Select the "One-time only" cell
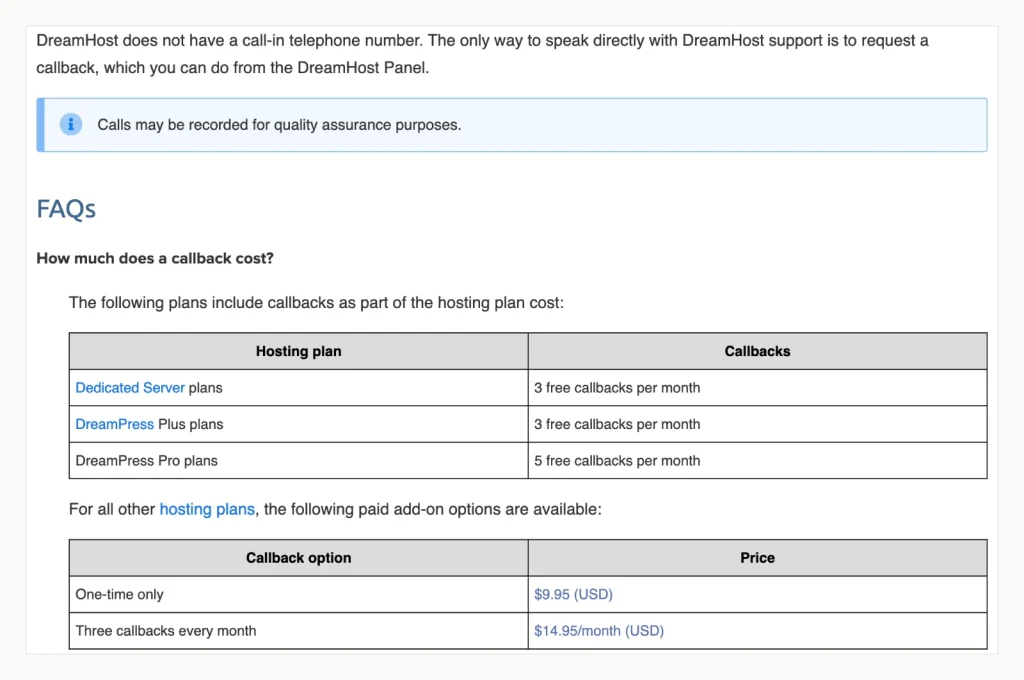Viewport: 1024px width, 680px height. pos(298,594)
